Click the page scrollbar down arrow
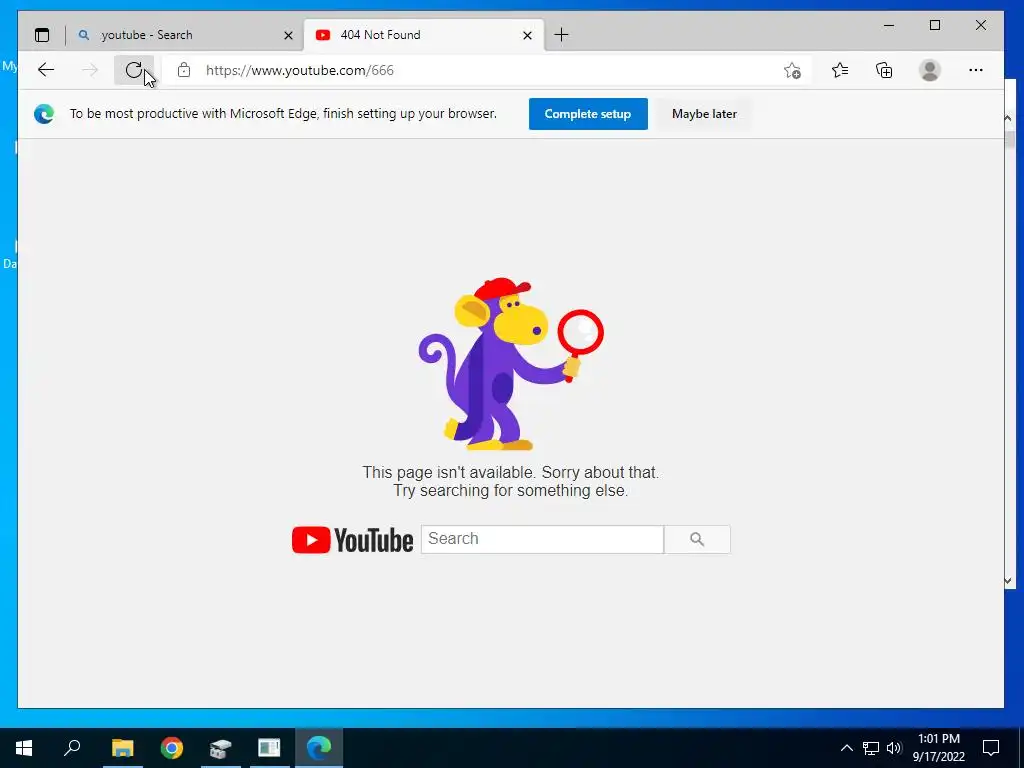This screenshot has height=768, width=1024. click(x=1008, y=581)
